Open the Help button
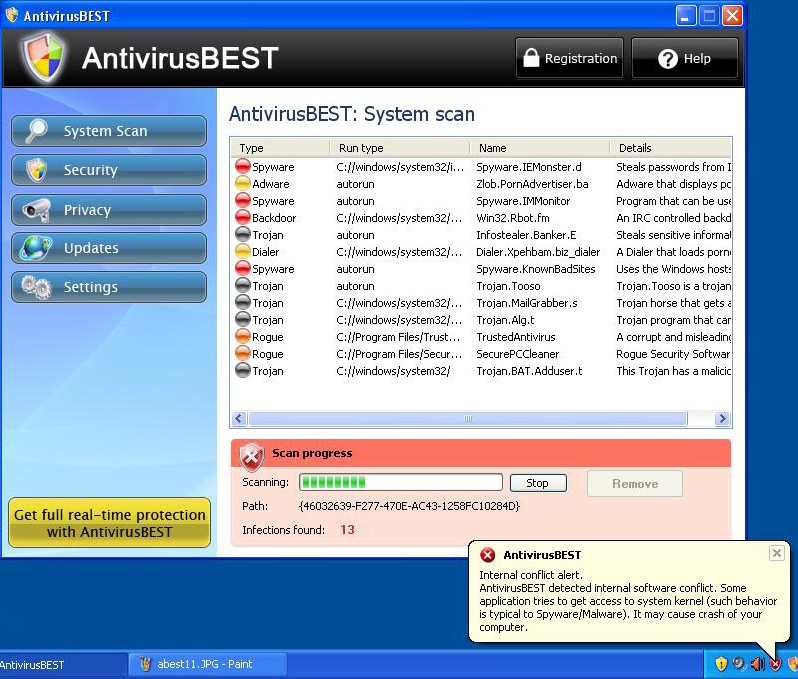This screenshot has width=798, height=679. pyautogui.click(x=685, y=59)
